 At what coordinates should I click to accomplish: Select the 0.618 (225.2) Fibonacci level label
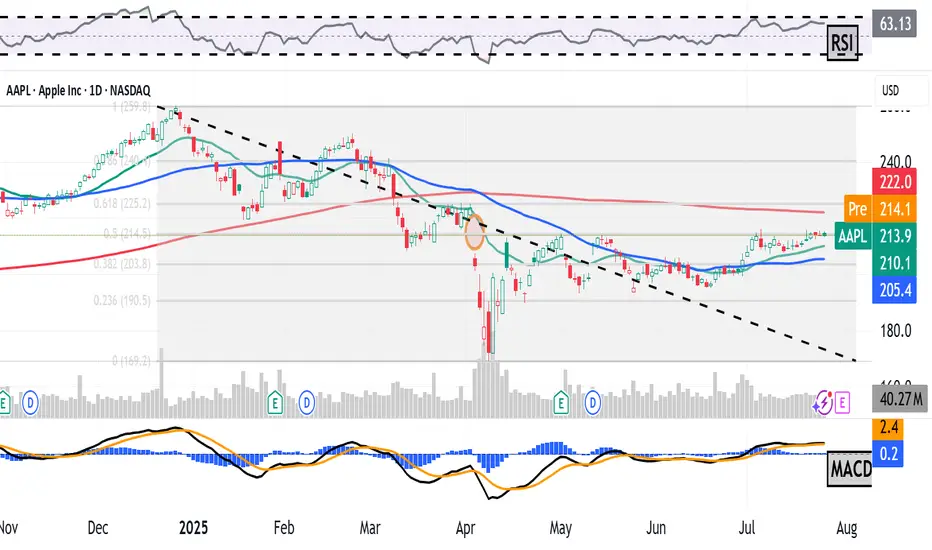click(122, 204)
